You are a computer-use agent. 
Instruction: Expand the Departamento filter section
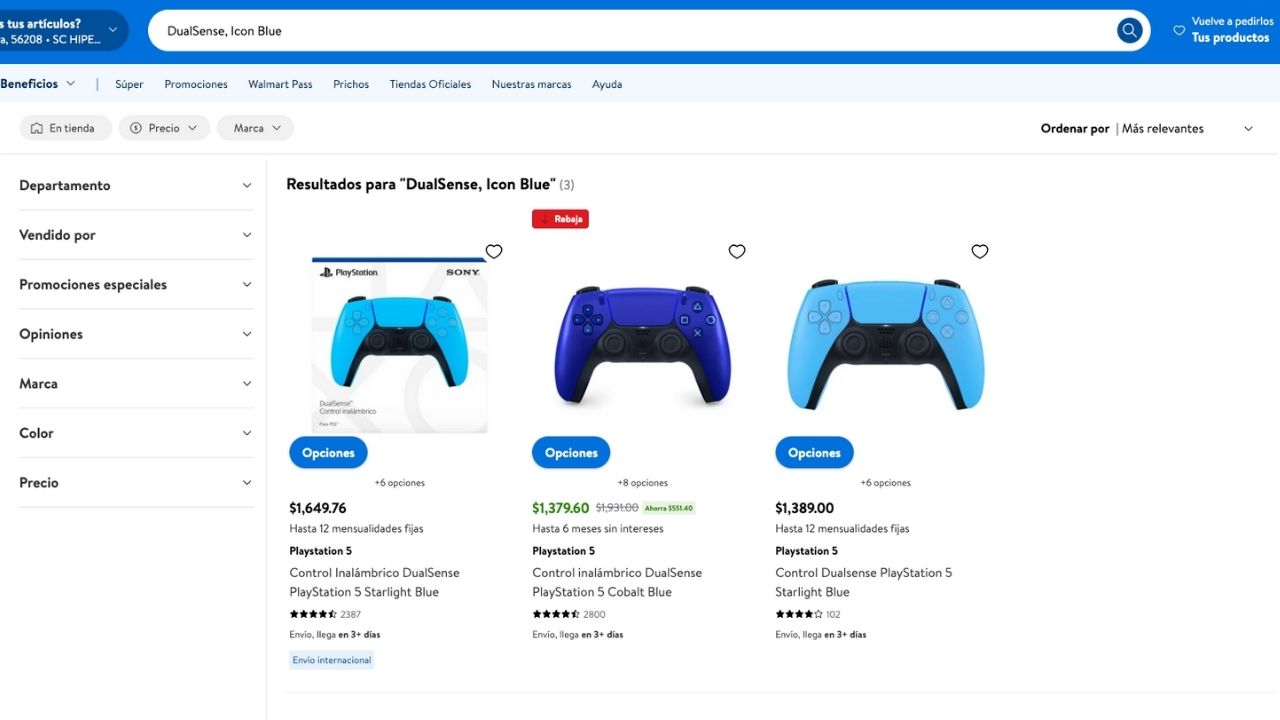coord(136,185)
